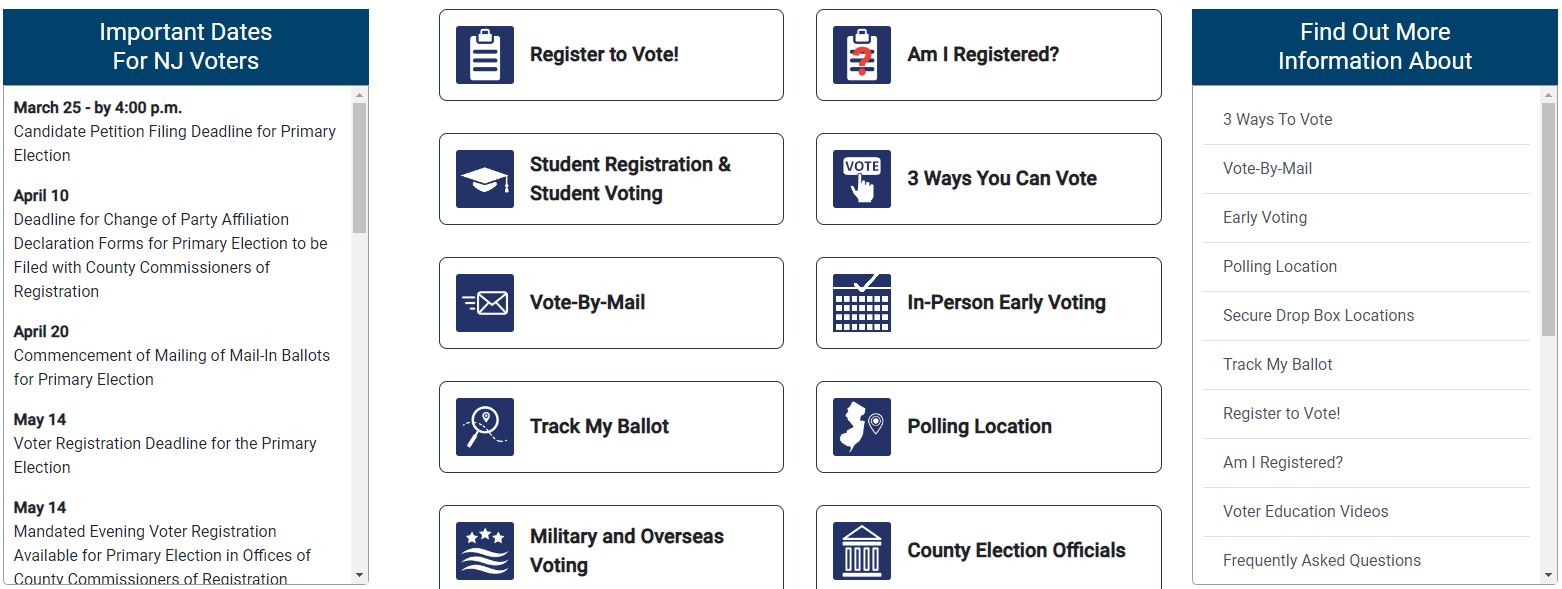Open Secure Drop Box Locations link
Screen dimensions: 1562x589
point(1318,315)
